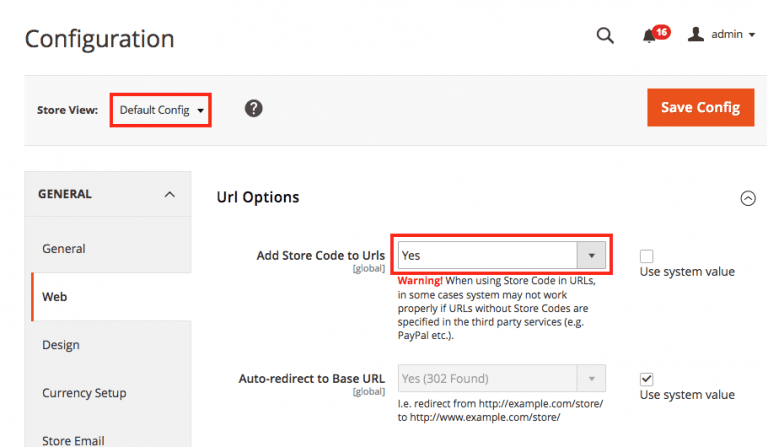
Task: Select the Design sidebar tab
Action: click(61, 345)
